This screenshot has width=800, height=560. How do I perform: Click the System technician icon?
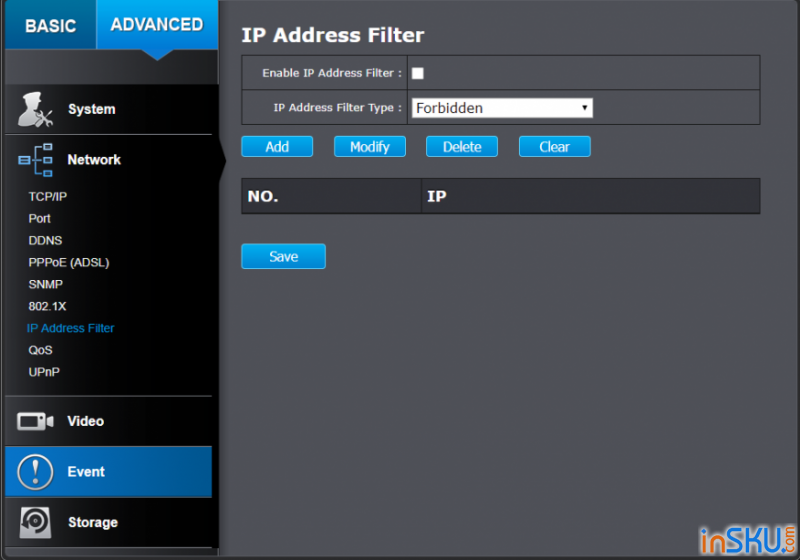click(x=35, y=109)
